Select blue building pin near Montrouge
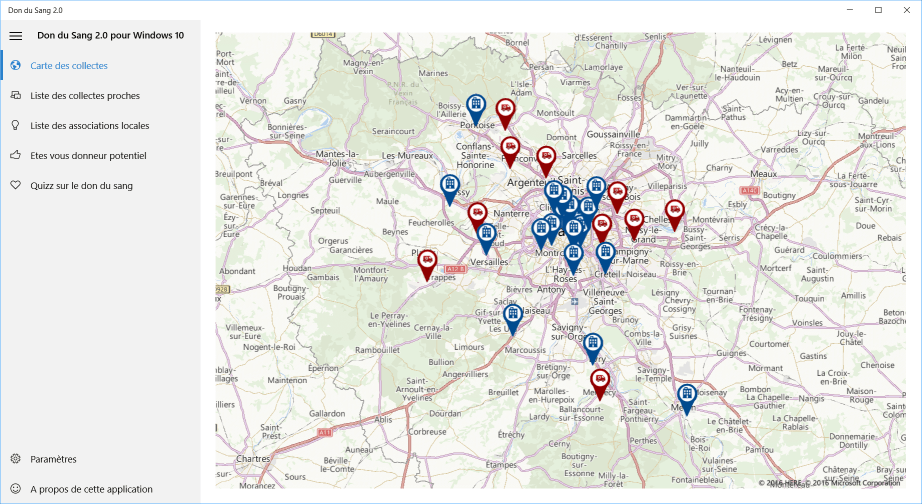 (541, 232)
